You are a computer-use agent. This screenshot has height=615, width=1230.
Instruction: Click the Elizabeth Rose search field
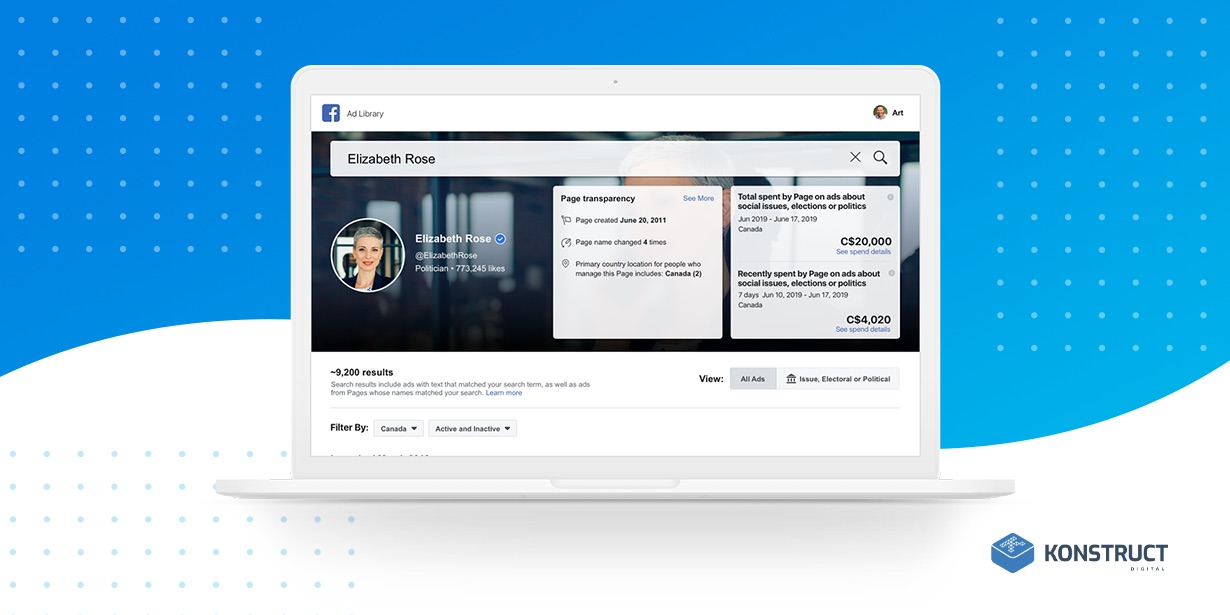[615, 158]
